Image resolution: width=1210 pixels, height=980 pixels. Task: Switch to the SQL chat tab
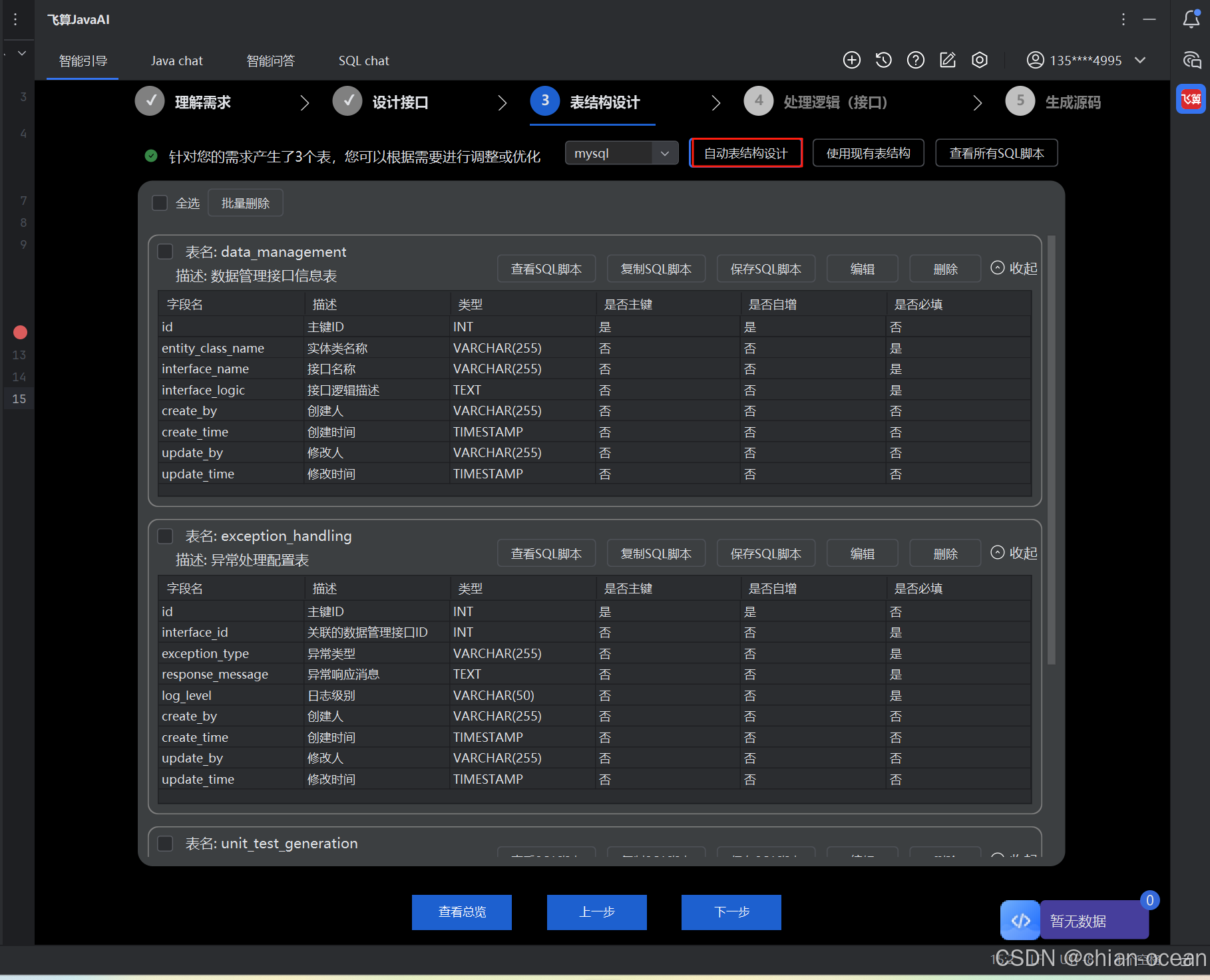363,61
